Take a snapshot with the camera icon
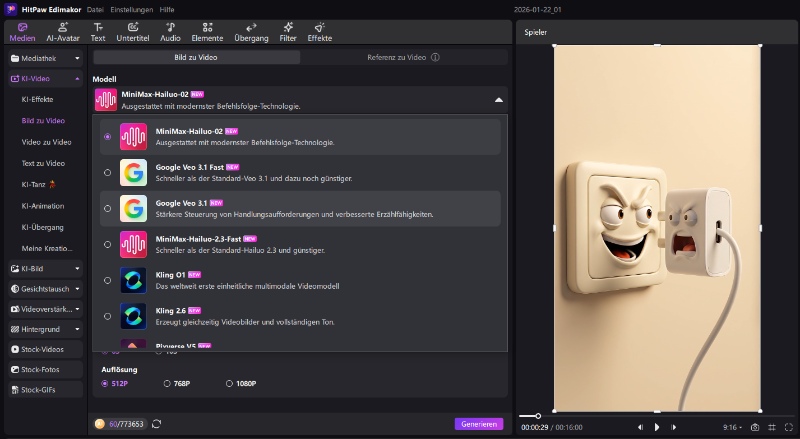Viewport: 800px width, 439px height. click(x=755, y=427)
